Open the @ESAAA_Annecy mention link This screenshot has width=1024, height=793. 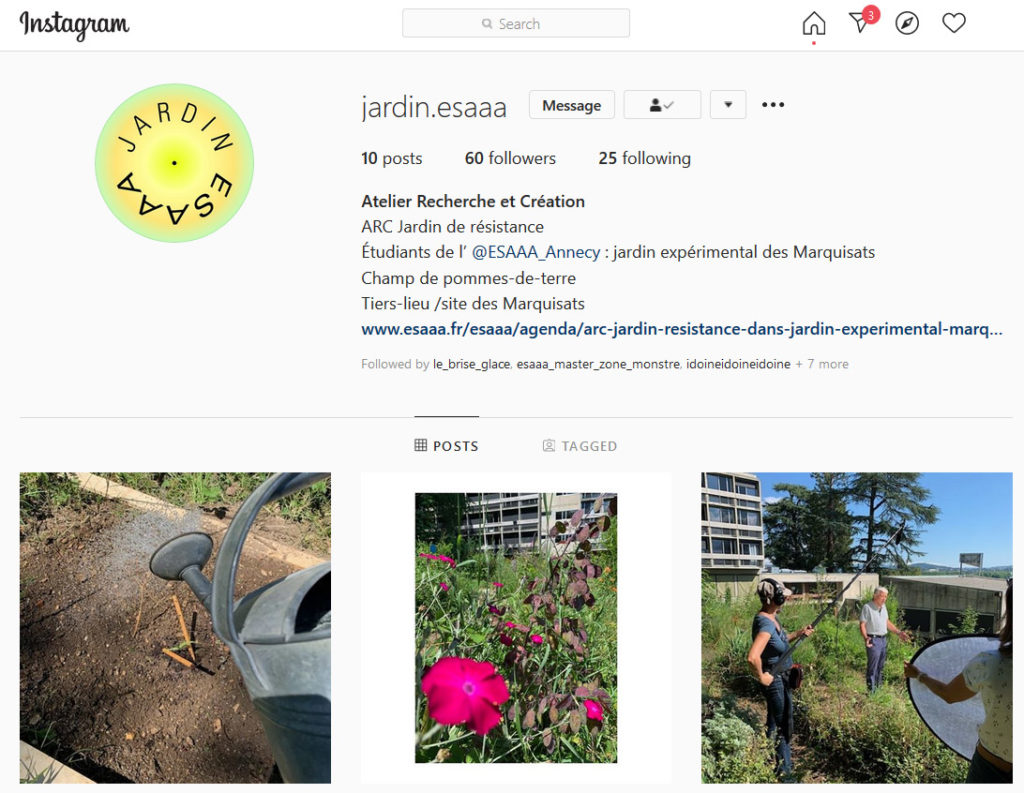pos(536,252)
